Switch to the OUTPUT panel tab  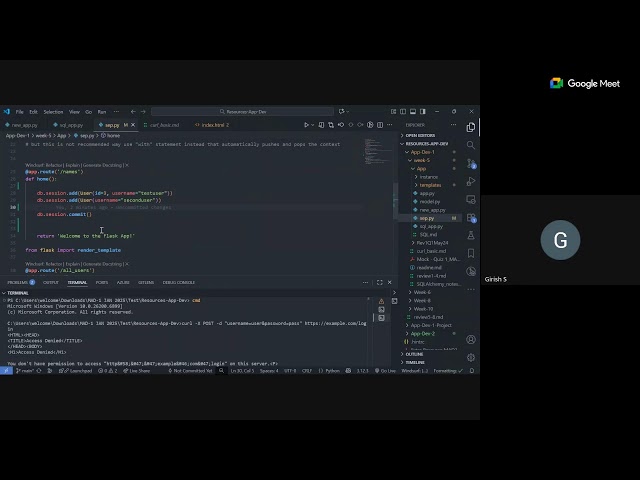click(51, 282)
